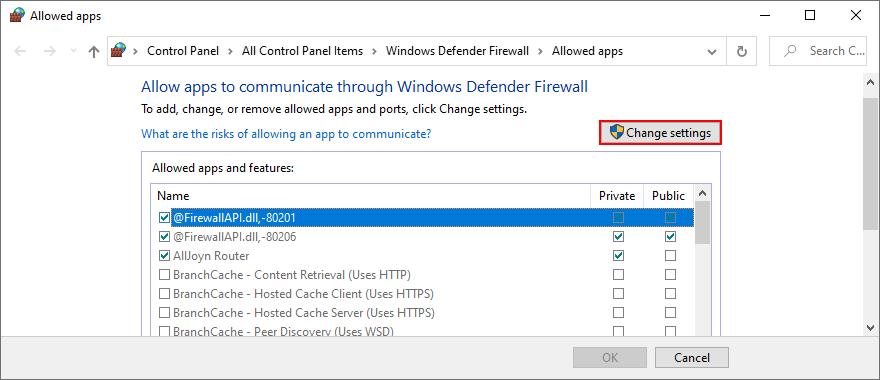The height and width of the screenshot is (380, 880).
Task: Open the risks of allowing an app link
Action: coord(286,134)
